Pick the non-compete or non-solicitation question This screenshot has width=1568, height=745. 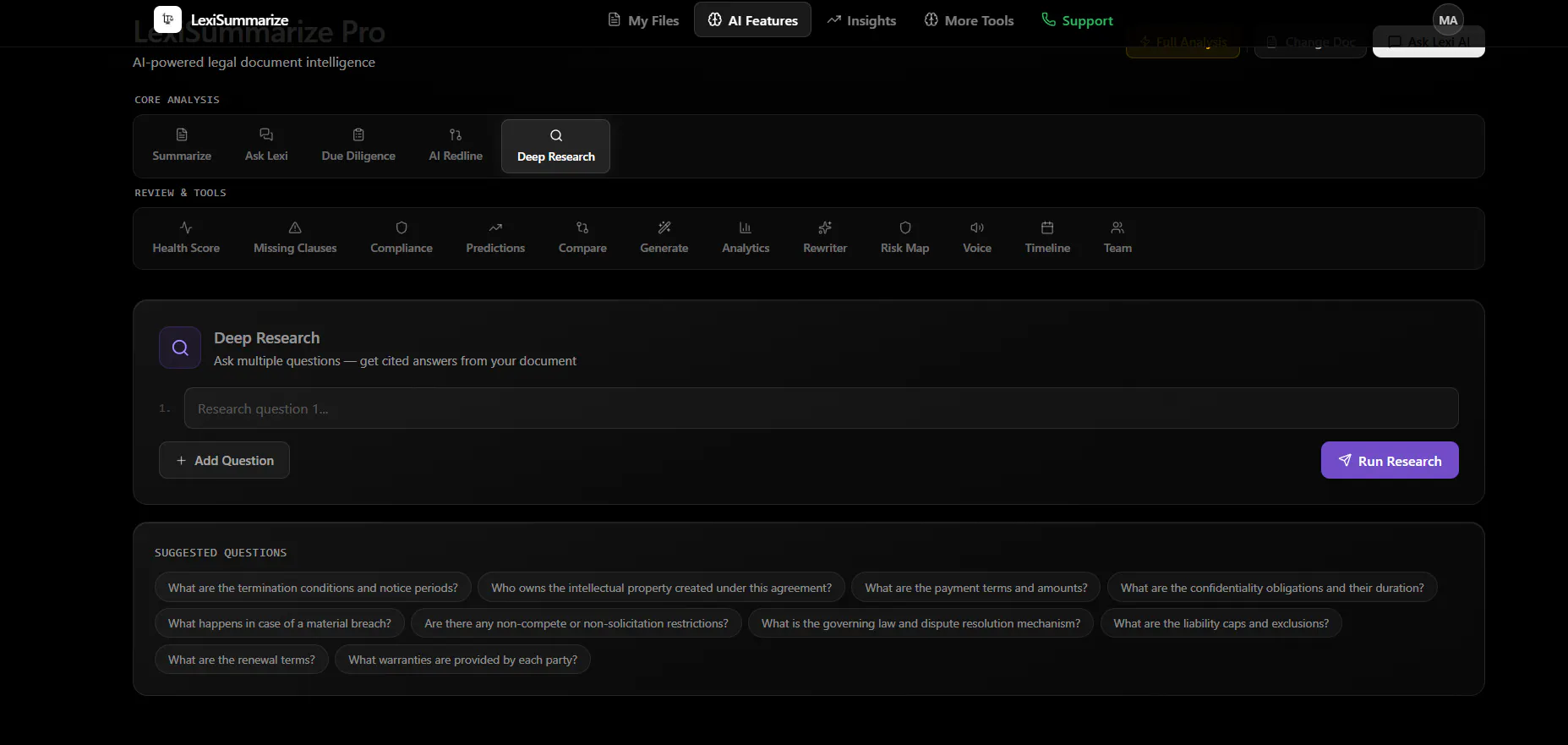[x=576, y=623]
